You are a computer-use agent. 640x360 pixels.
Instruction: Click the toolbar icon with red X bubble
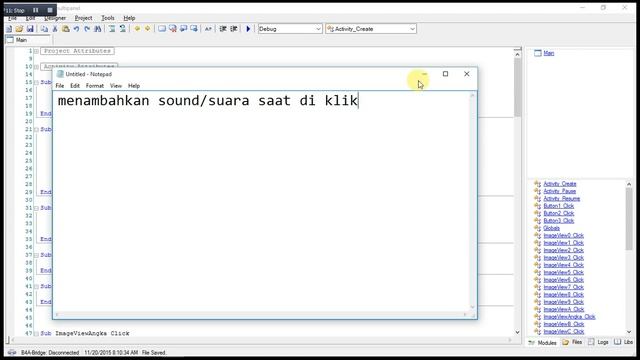coord(173,29)
